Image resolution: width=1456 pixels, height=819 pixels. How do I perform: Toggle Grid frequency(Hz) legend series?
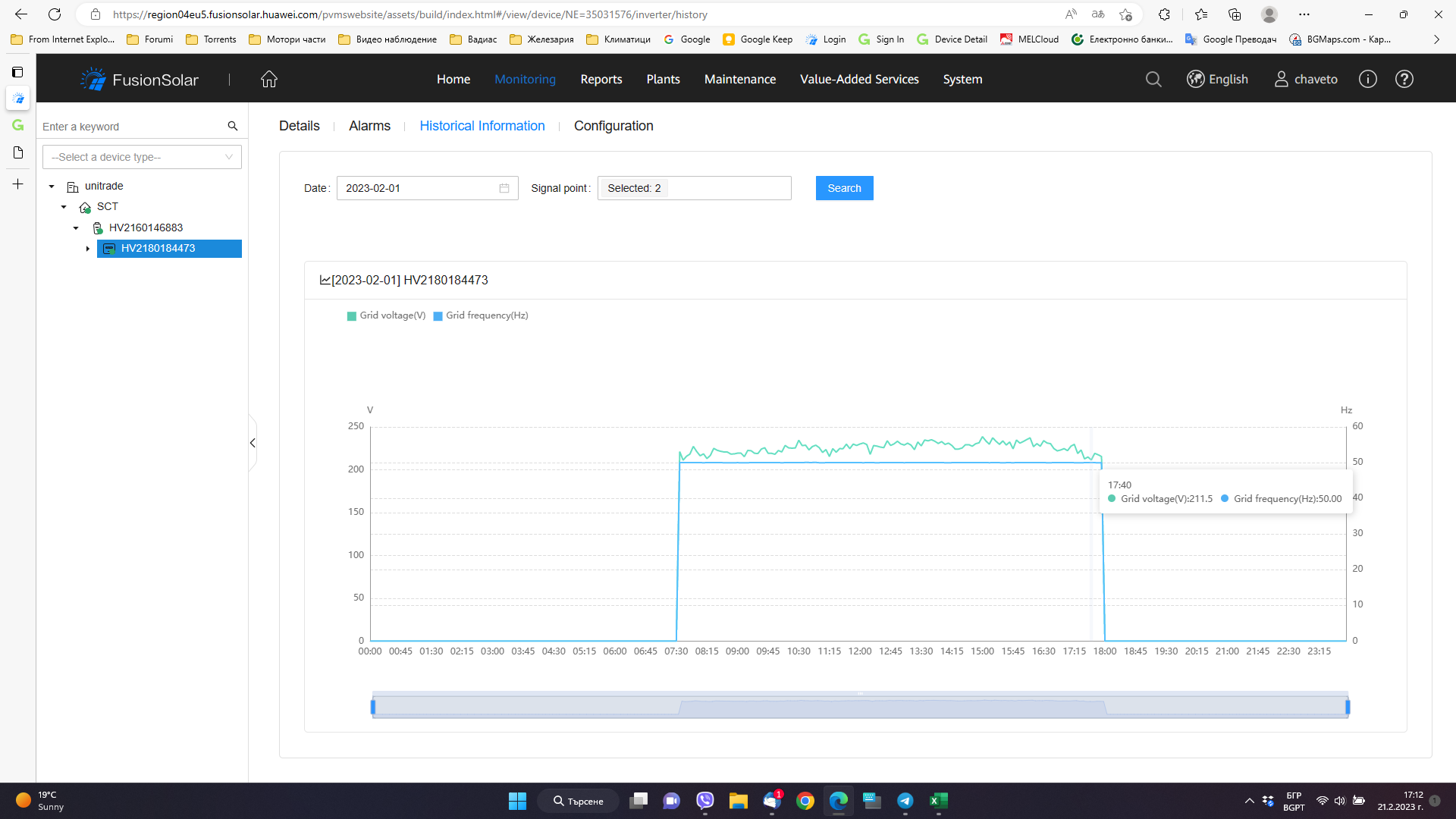(481, 316)
